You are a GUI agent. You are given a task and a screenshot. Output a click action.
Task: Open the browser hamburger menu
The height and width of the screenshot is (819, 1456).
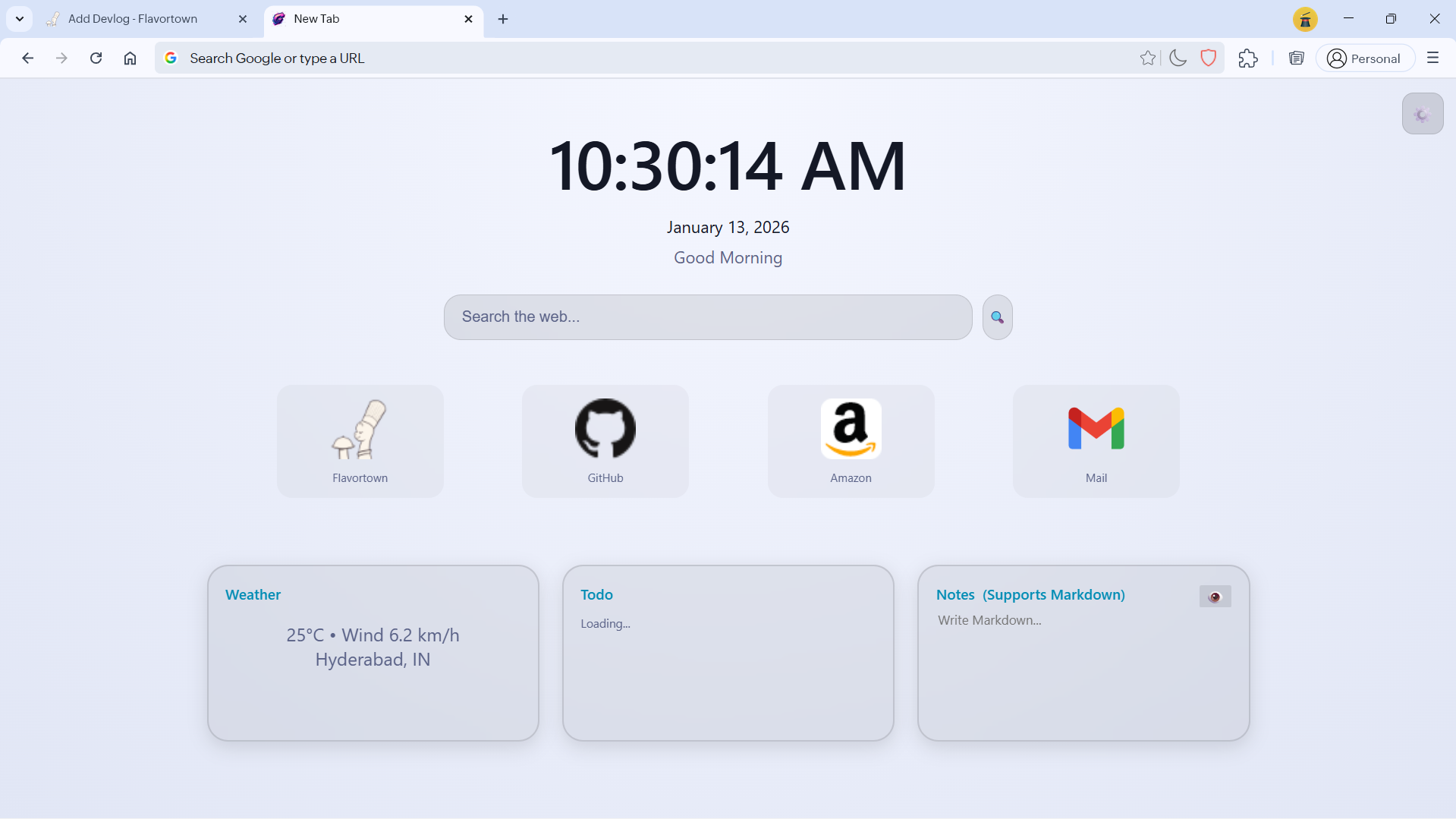tap(1432, 58)
